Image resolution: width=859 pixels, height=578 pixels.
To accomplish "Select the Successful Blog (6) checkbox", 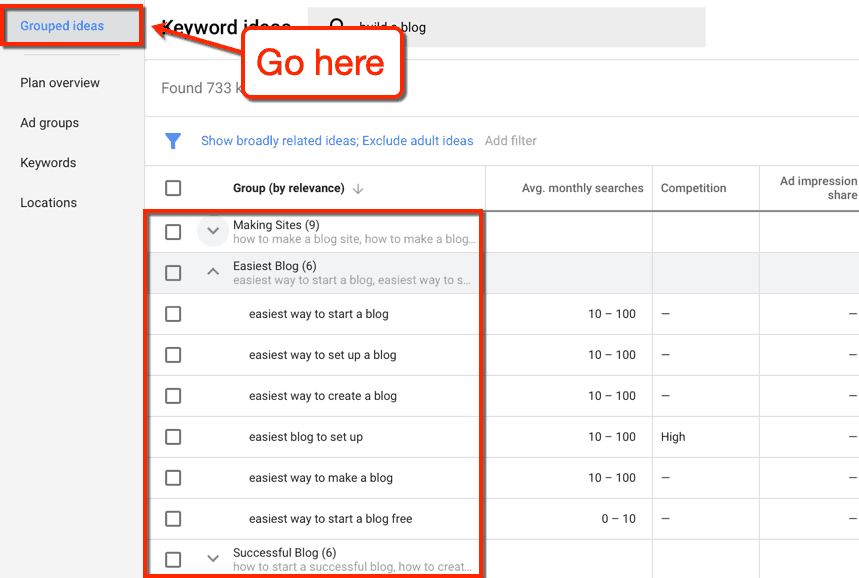I will (x=173, y=559).
